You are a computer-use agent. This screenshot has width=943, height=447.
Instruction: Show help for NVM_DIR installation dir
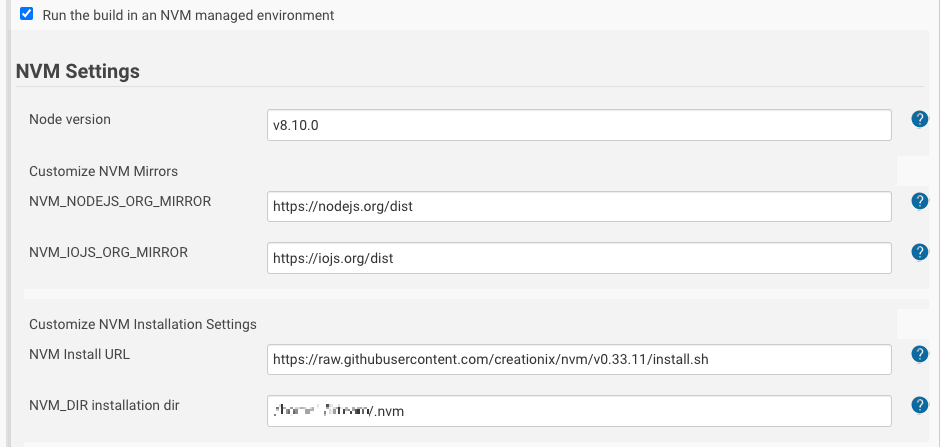[x=920, y=405]
